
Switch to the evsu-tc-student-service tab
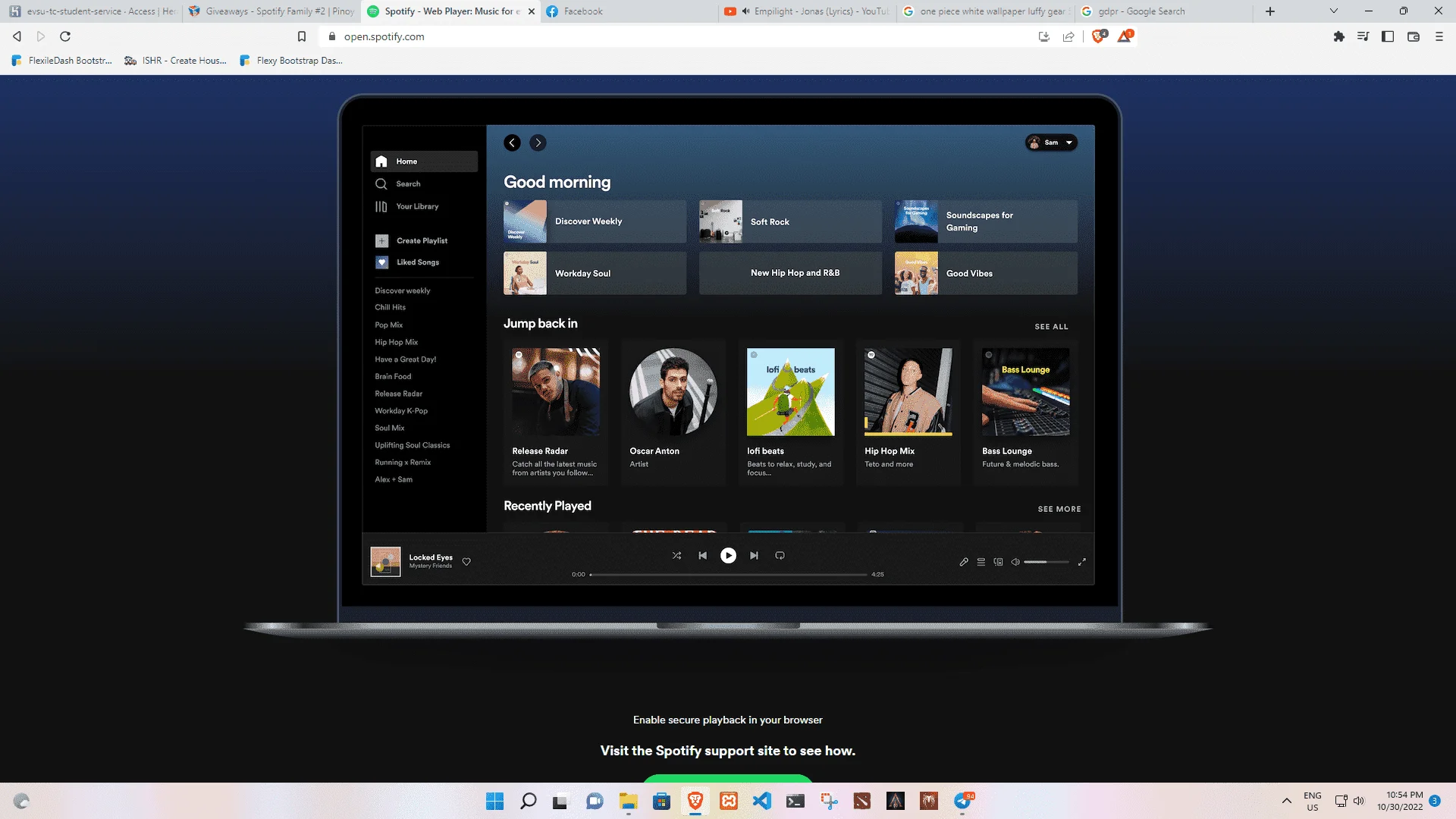[x=93, y=11]
